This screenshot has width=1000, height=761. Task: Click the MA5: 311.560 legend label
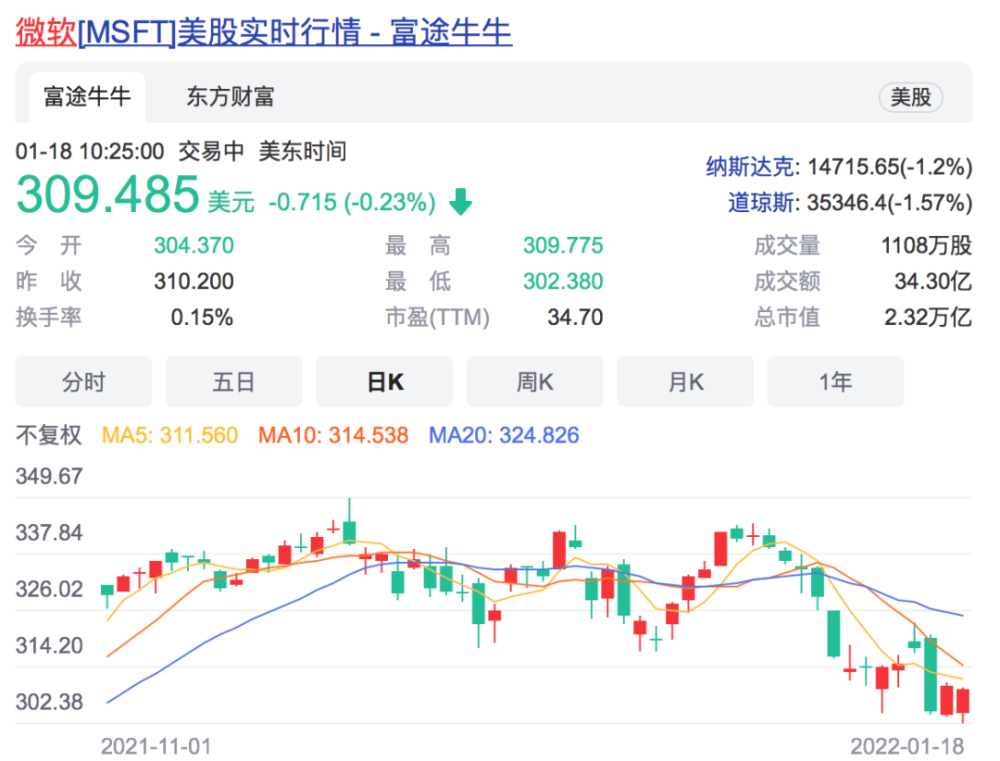click(170, 435)
